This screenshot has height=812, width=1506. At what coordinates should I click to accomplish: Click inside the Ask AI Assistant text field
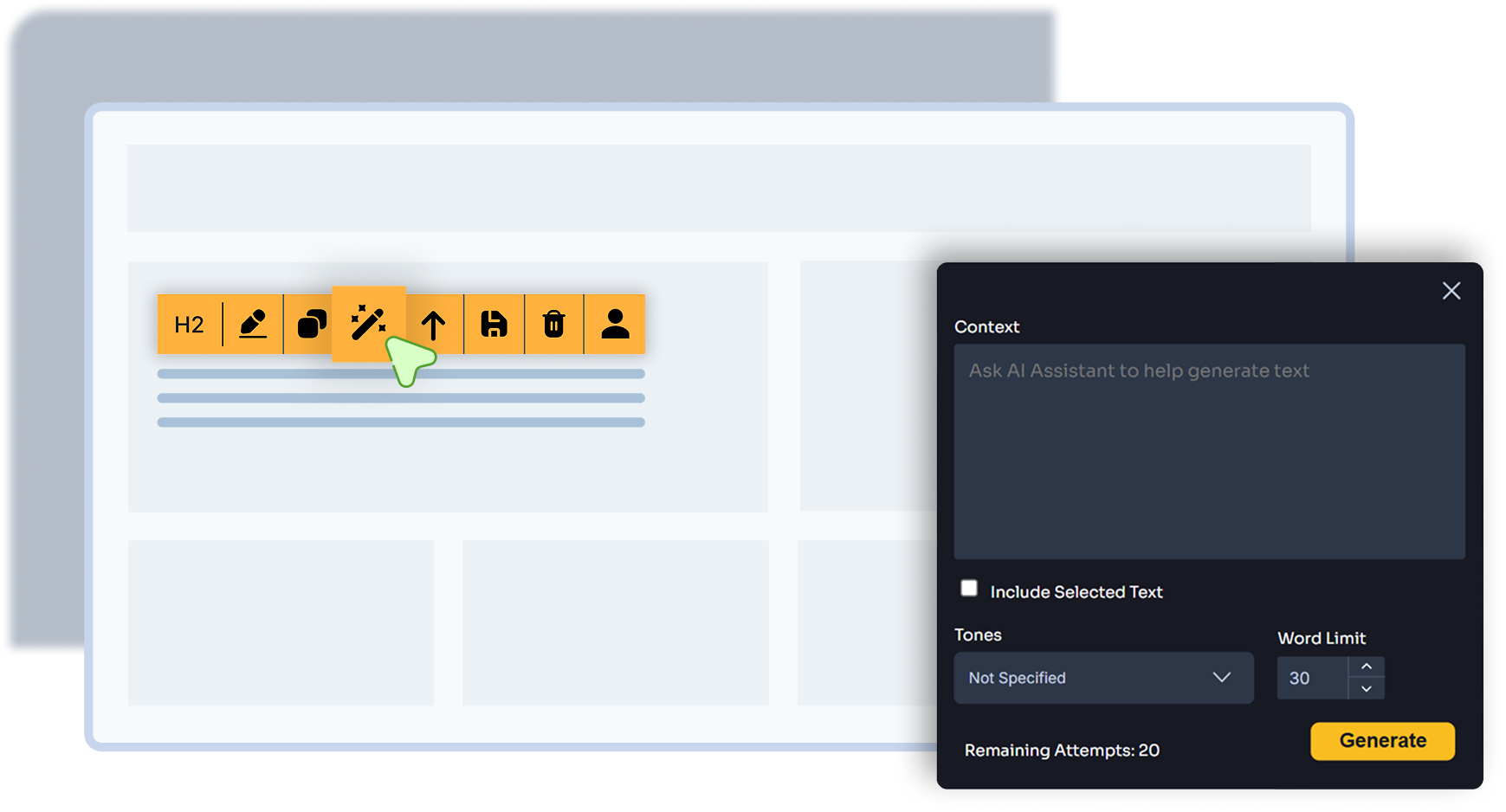[1208, 450]
